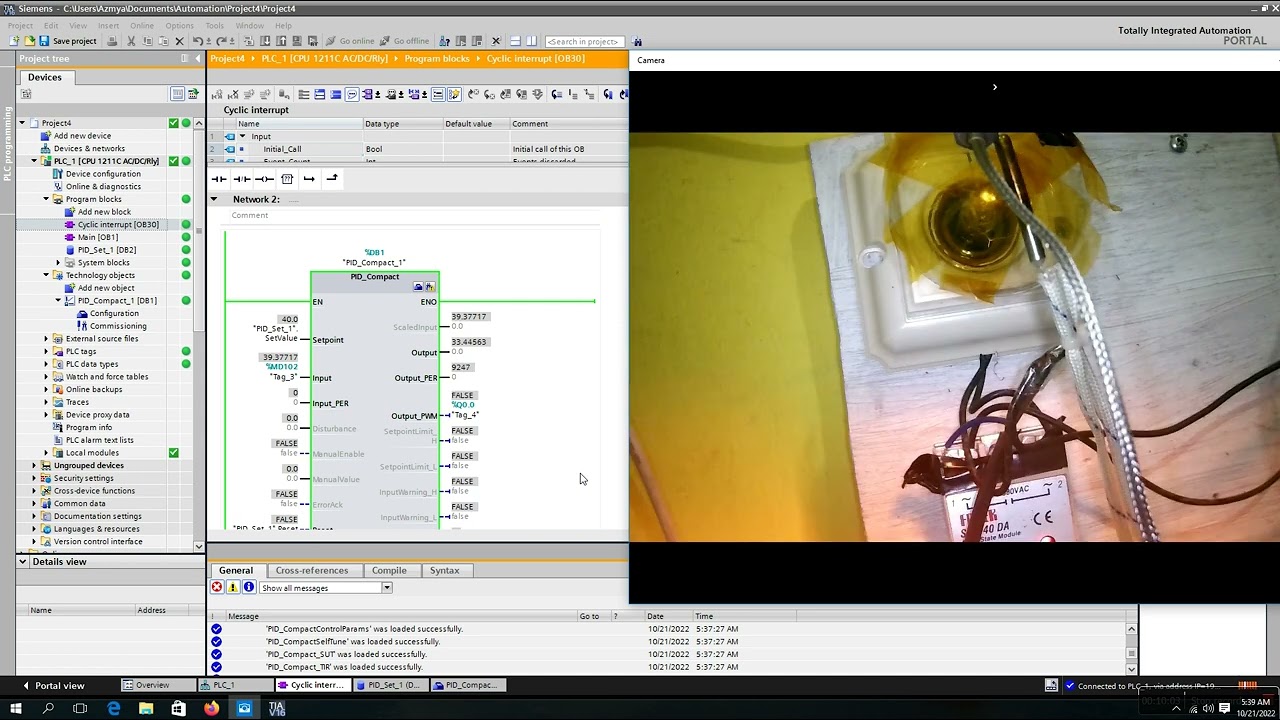Open Firefox from the taskbar
The height and width of the screenshot is (720, 1280).
click(211, 709)
